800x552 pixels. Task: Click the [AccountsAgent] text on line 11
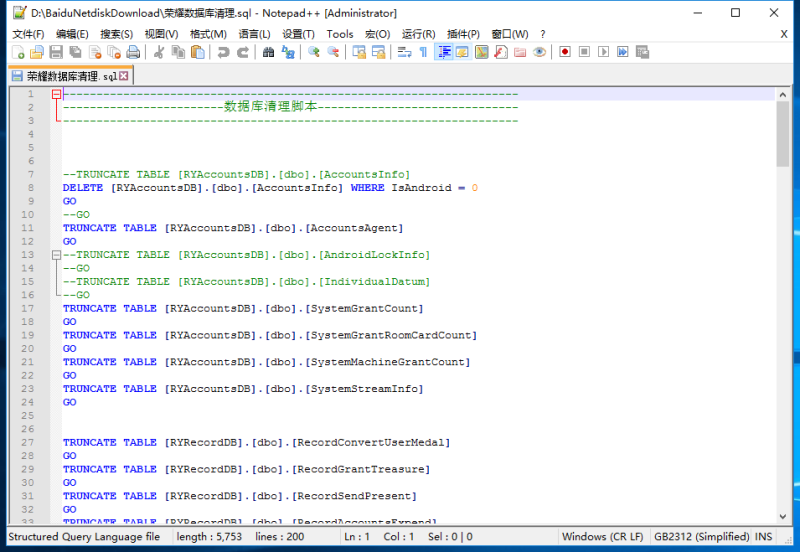[354, 228]
